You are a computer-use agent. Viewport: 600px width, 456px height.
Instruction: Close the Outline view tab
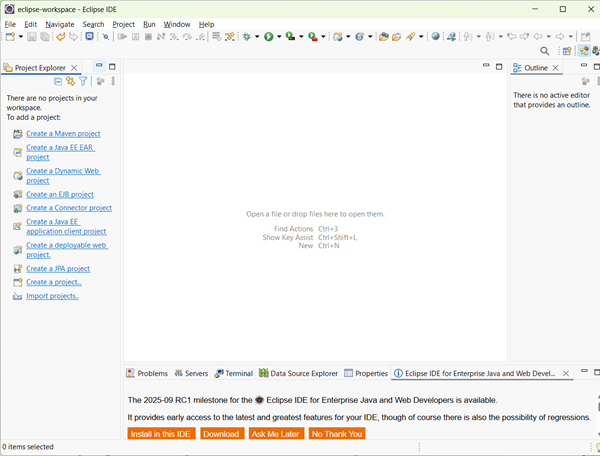(x=555, y=68)
